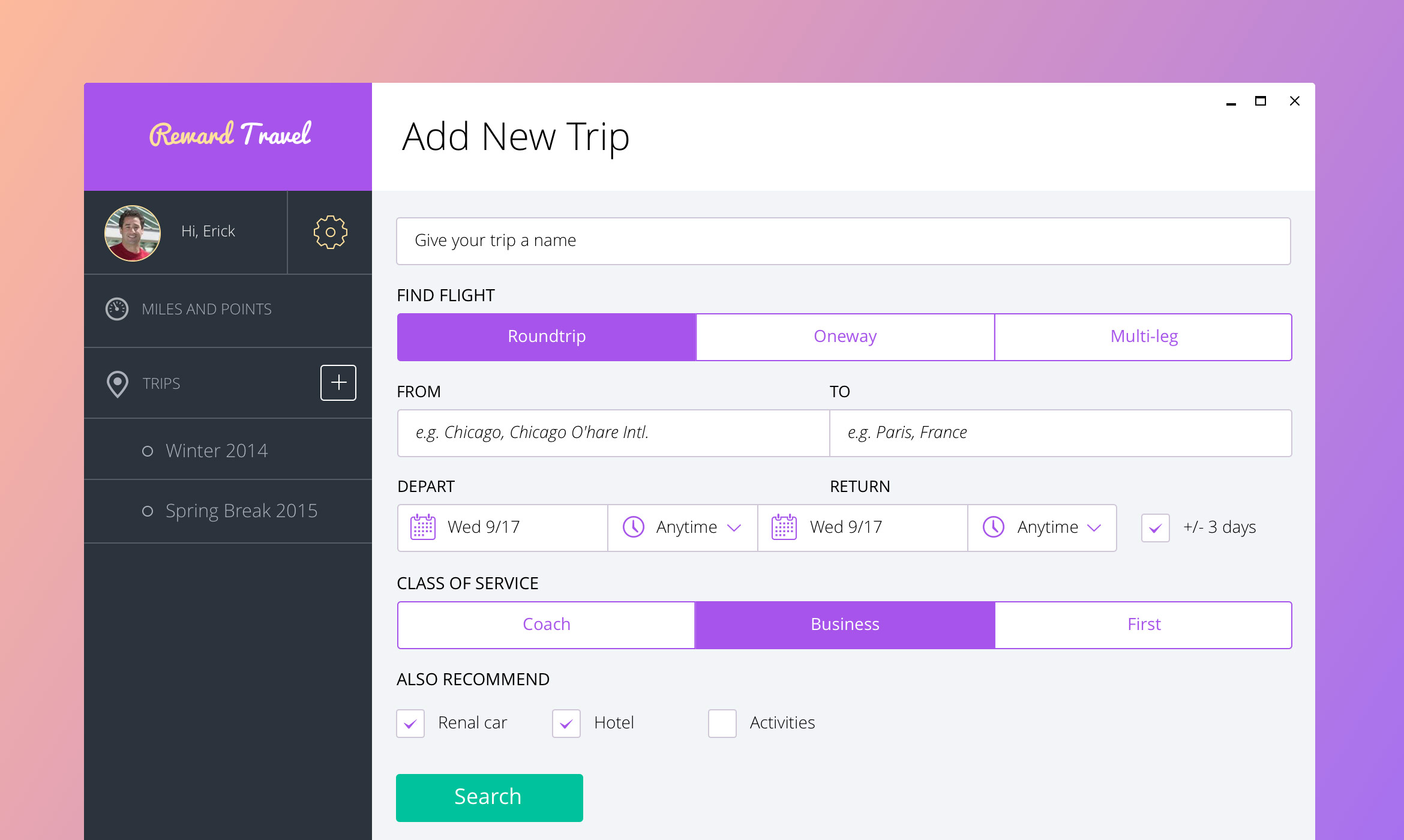Click the plus icon to add trip
Screen dimensions: 1404x840
click(x=338, y=383)
